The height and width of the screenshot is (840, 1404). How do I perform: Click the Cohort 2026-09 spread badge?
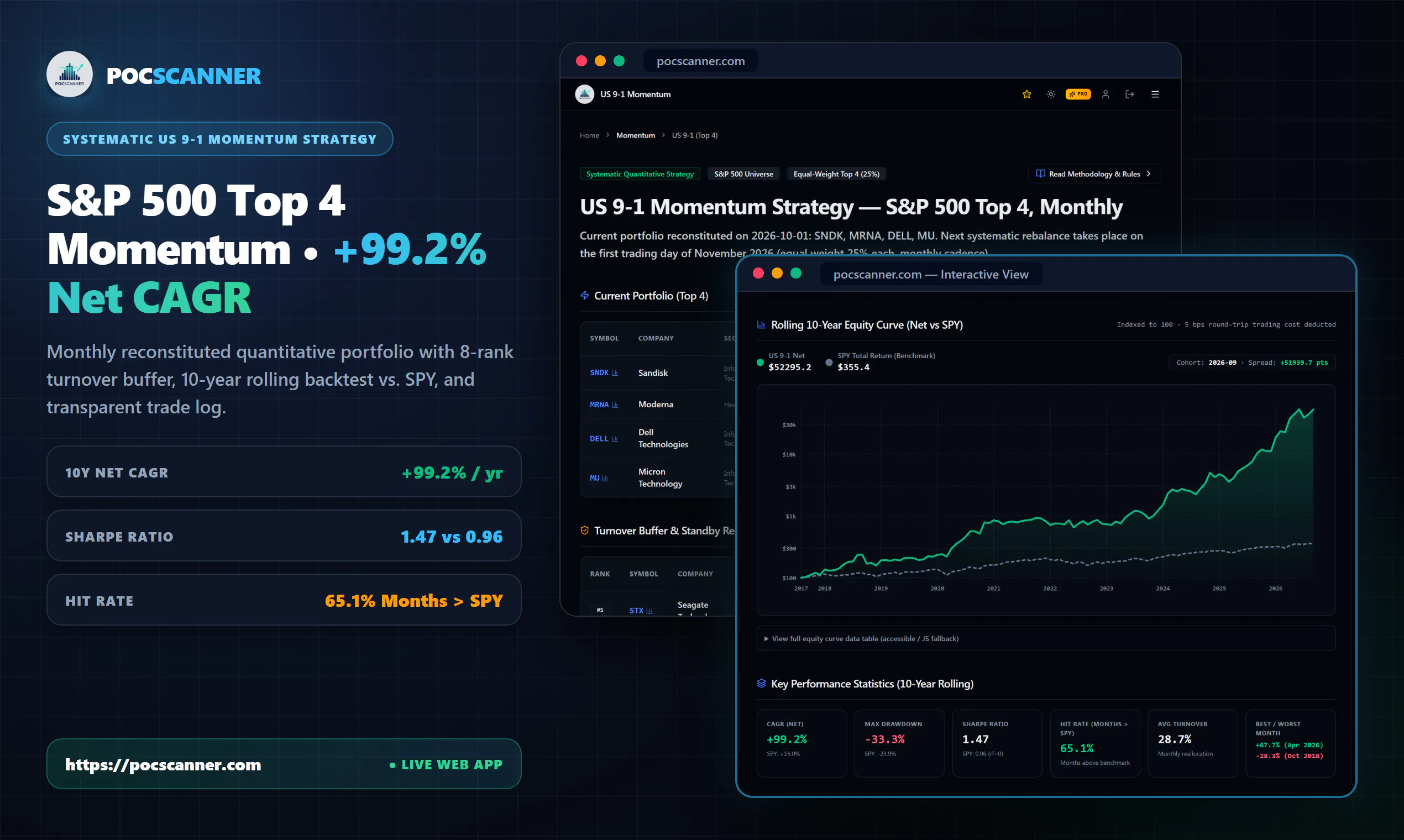[1253, 363]
